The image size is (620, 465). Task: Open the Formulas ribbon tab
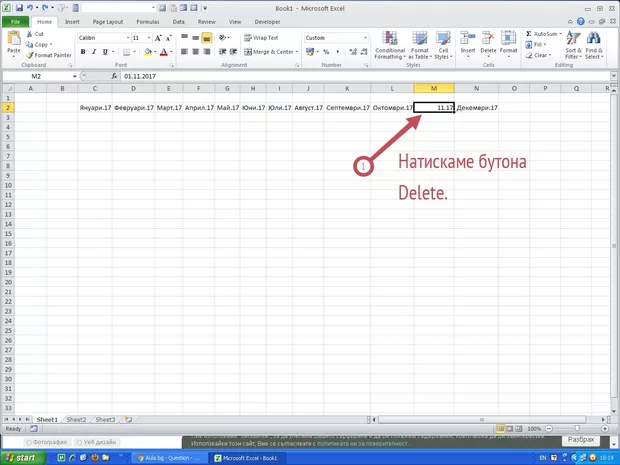click(147, 21)
